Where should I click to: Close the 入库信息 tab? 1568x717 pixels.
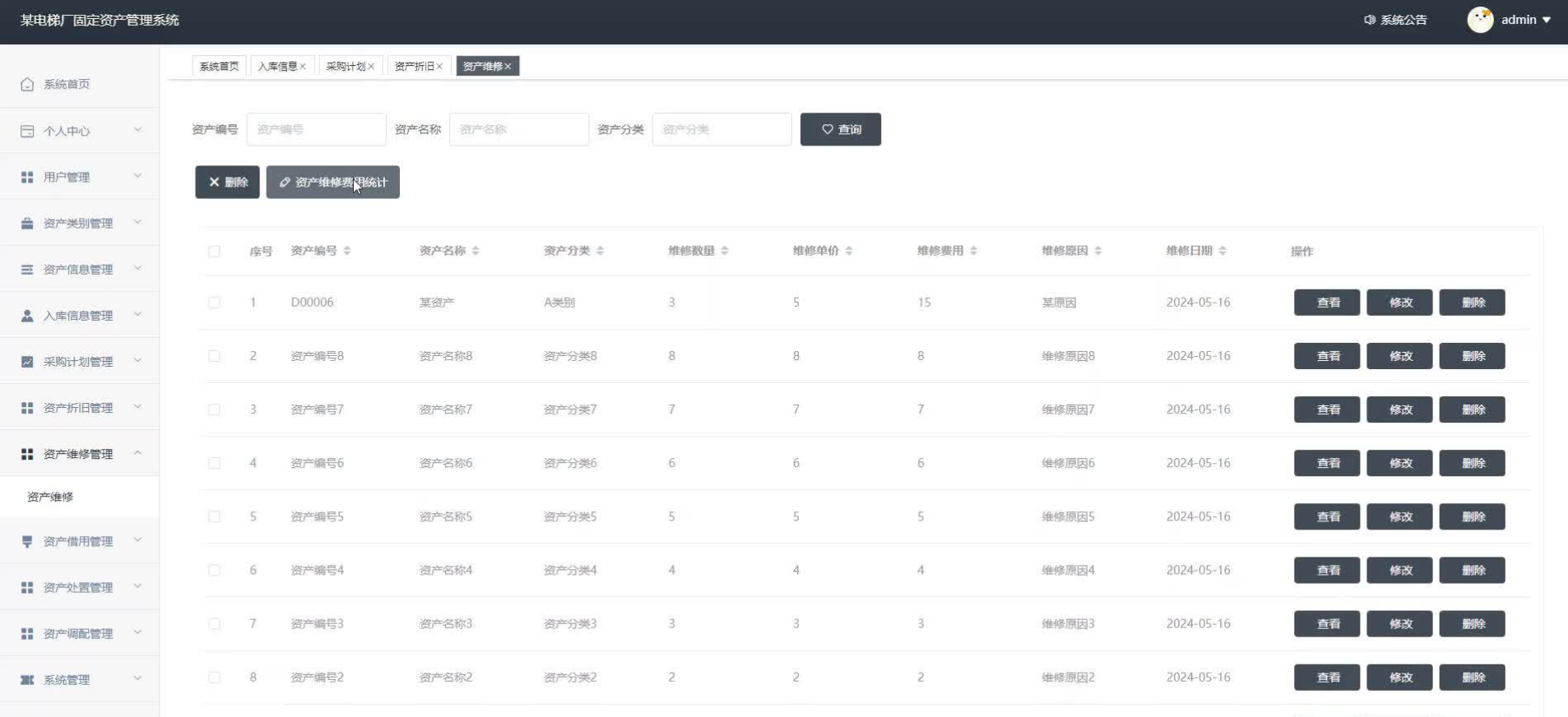[303, 67]
